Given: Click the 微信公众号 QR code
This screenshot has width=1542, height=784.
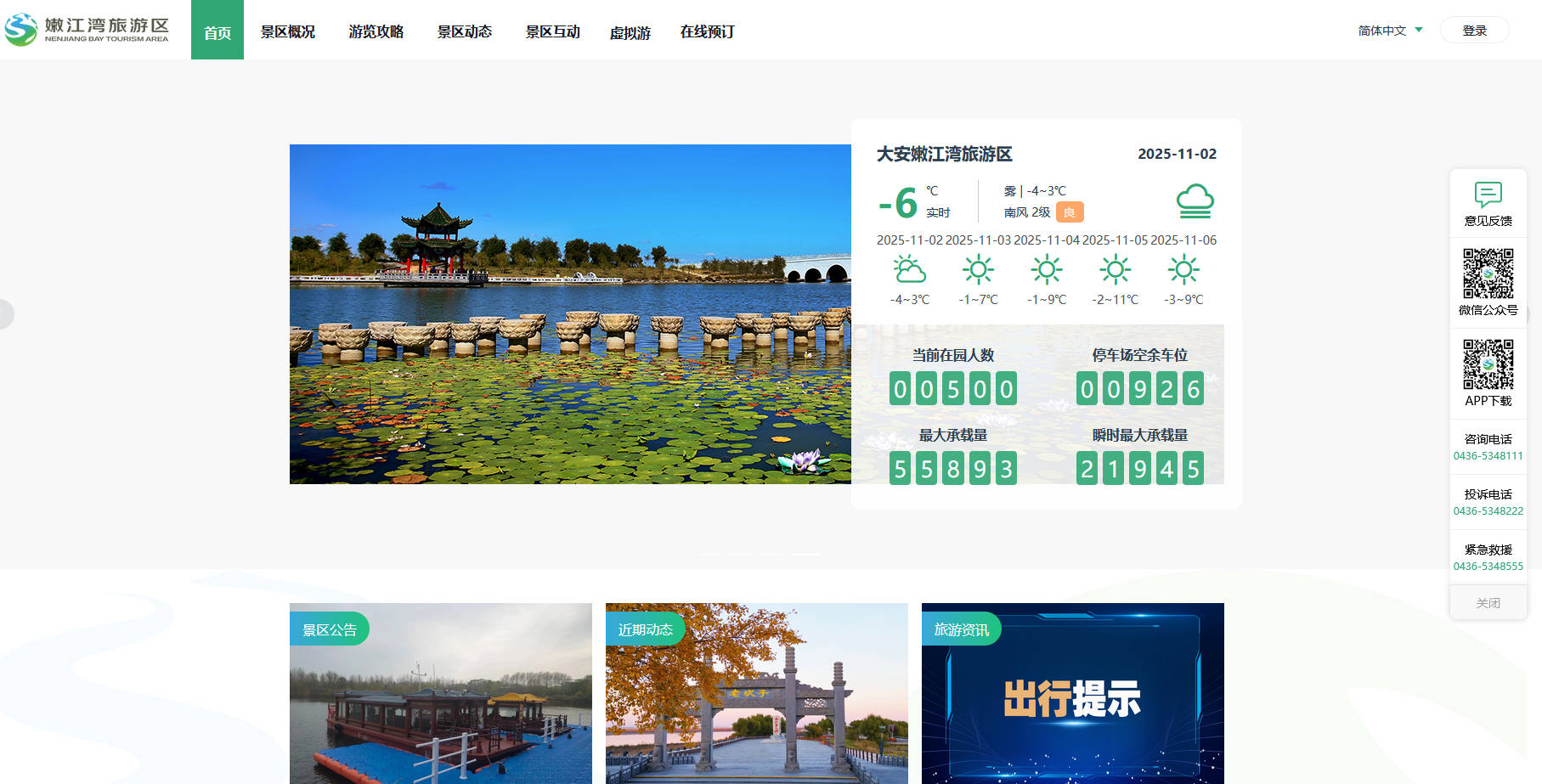Looking at the screenshot, I should click(x=1488, y=272).
